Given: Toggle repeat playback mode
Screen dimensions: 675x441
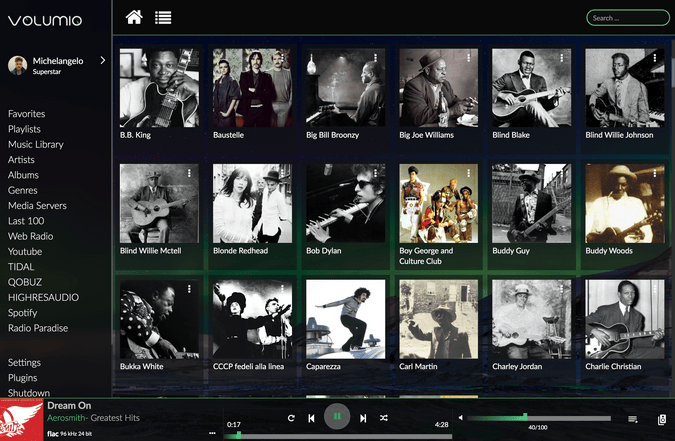Looking at the screenshot, I should point(291,418).
